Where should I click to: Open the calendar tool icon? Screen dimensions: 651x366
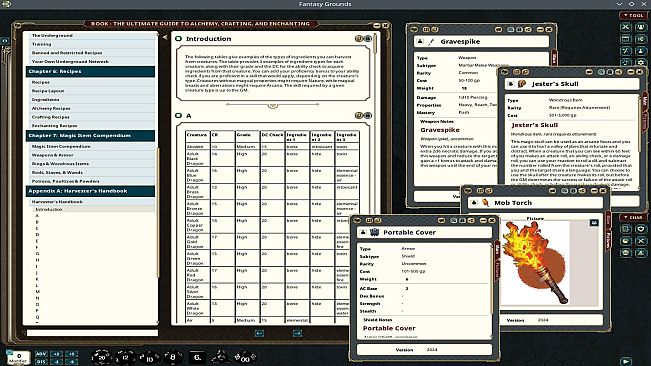[626, 39]
